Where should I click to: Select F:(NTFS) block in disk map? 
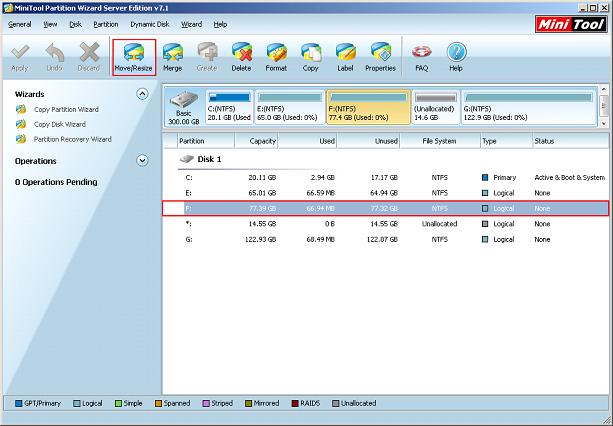(368, 107)
